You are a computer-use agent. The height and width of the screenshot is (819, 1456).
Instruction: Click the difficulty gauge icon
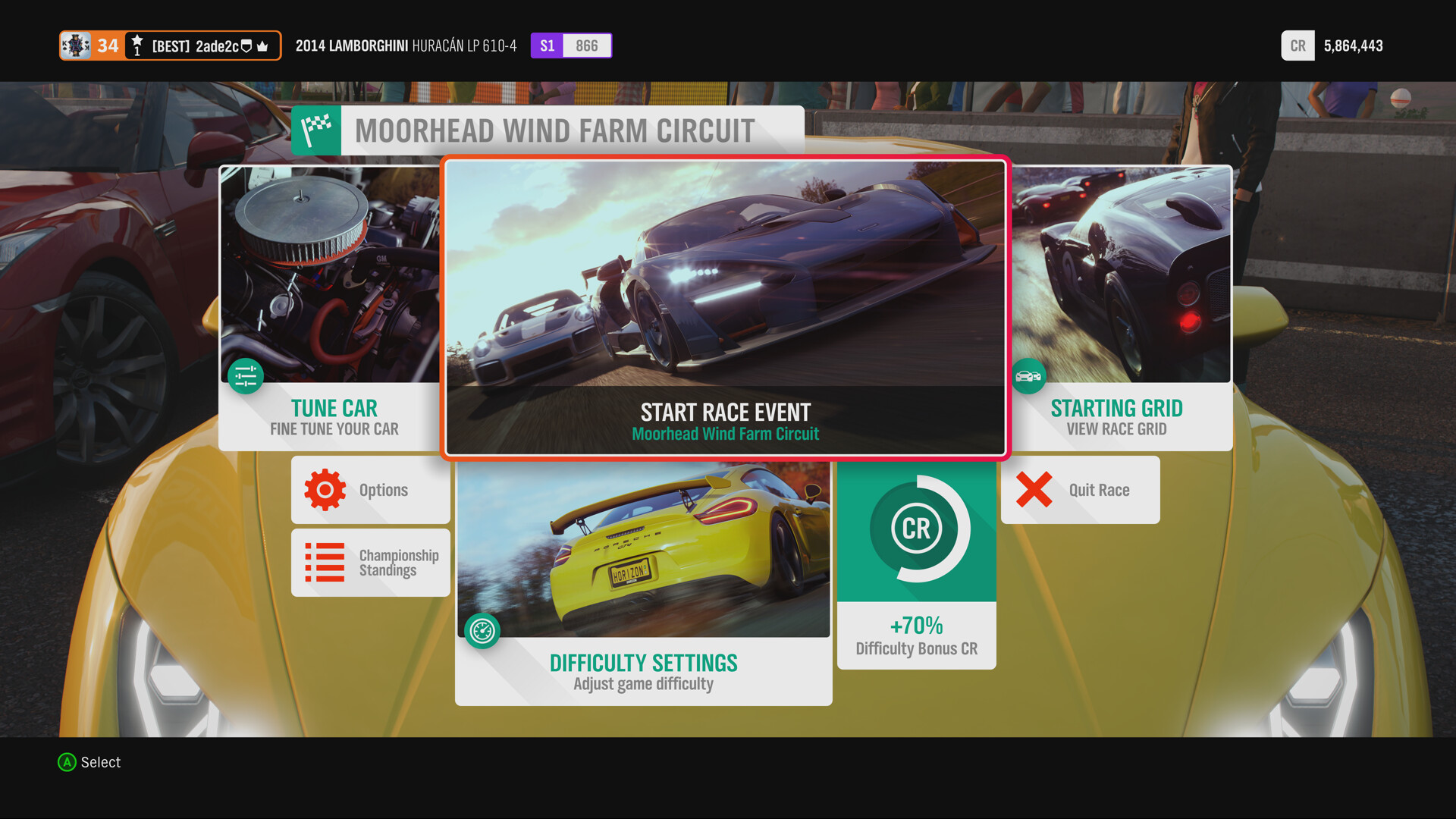pos(482,630)
